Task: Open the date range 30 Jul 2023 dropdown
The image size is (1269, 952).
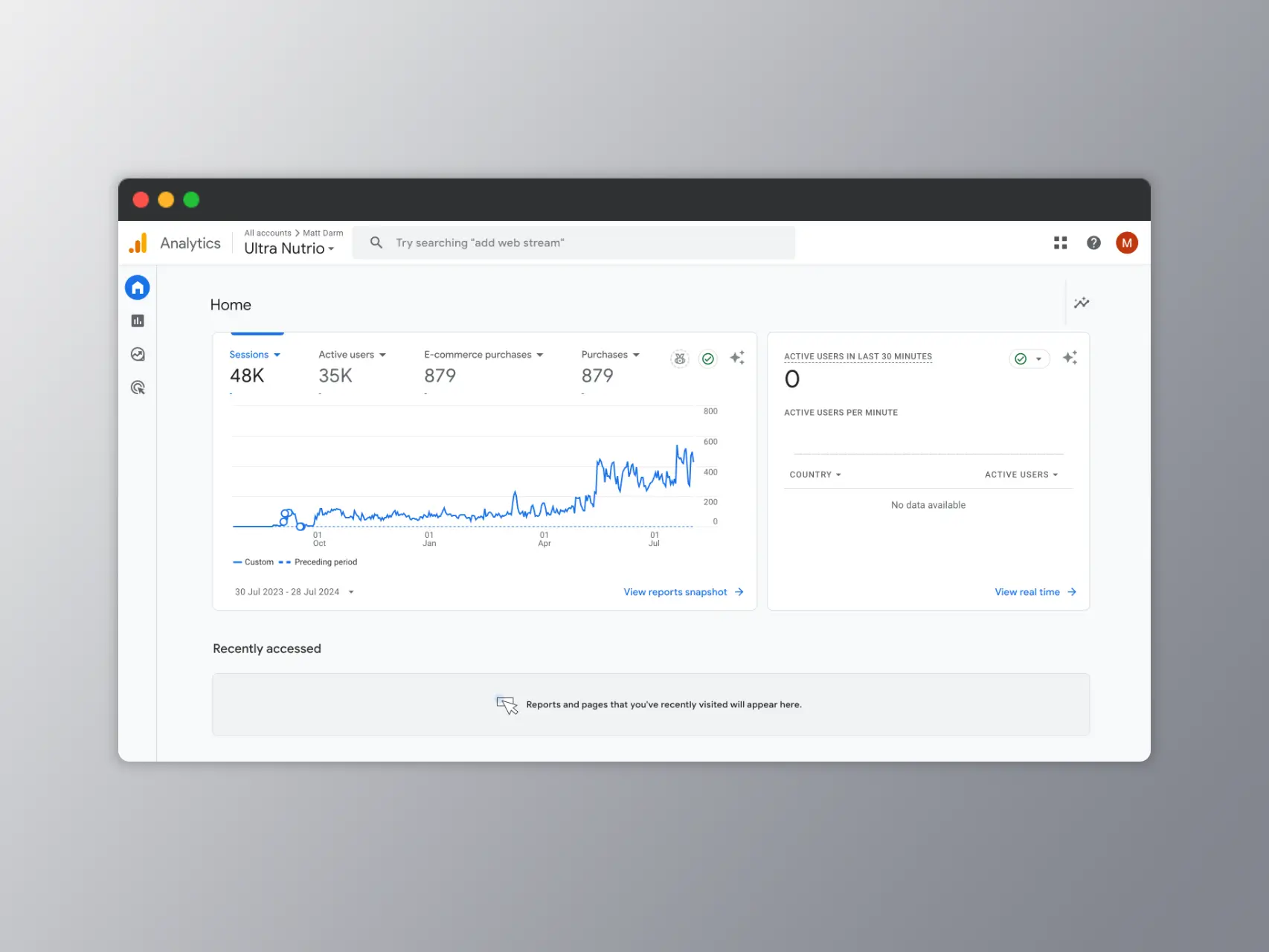Action: click(295, 592)
